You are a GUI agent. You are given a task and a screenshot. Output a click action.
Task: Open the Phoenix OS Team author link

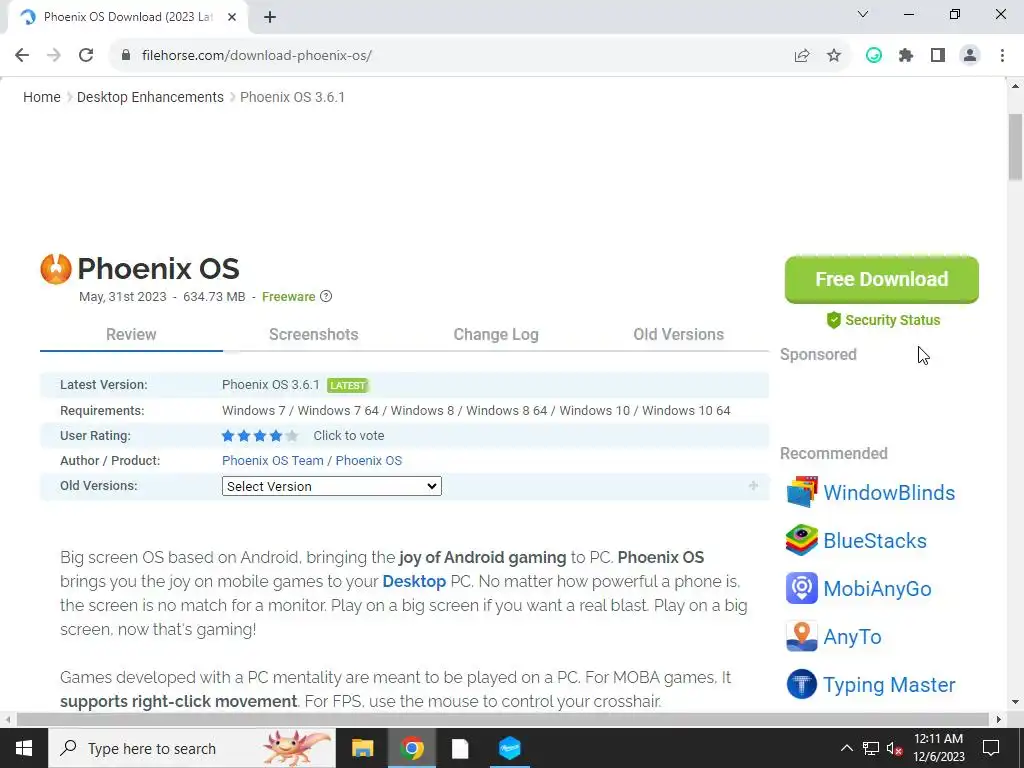click(273, 460)
